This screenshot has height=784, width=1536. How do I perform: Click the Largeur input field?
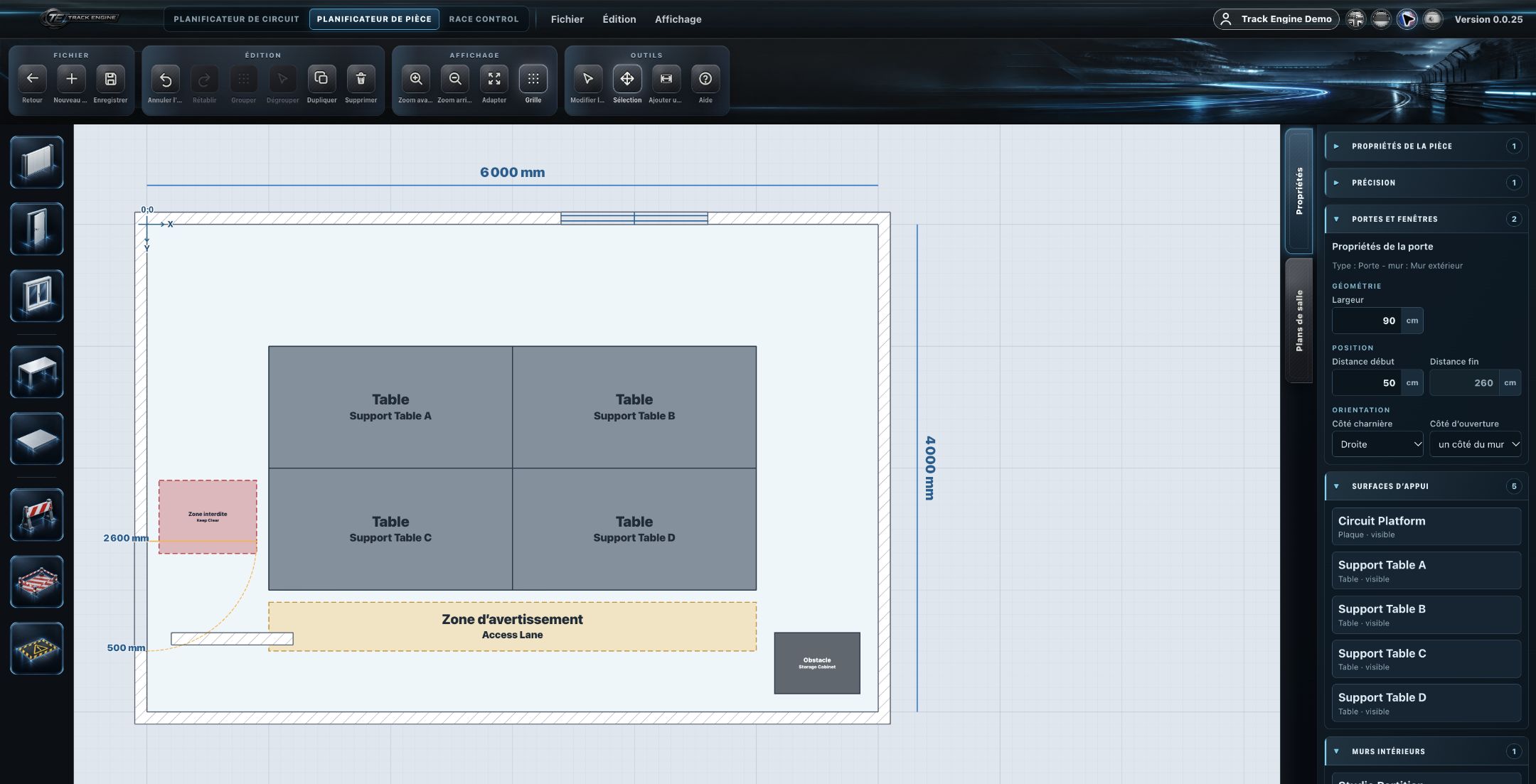pos(1367,321)
